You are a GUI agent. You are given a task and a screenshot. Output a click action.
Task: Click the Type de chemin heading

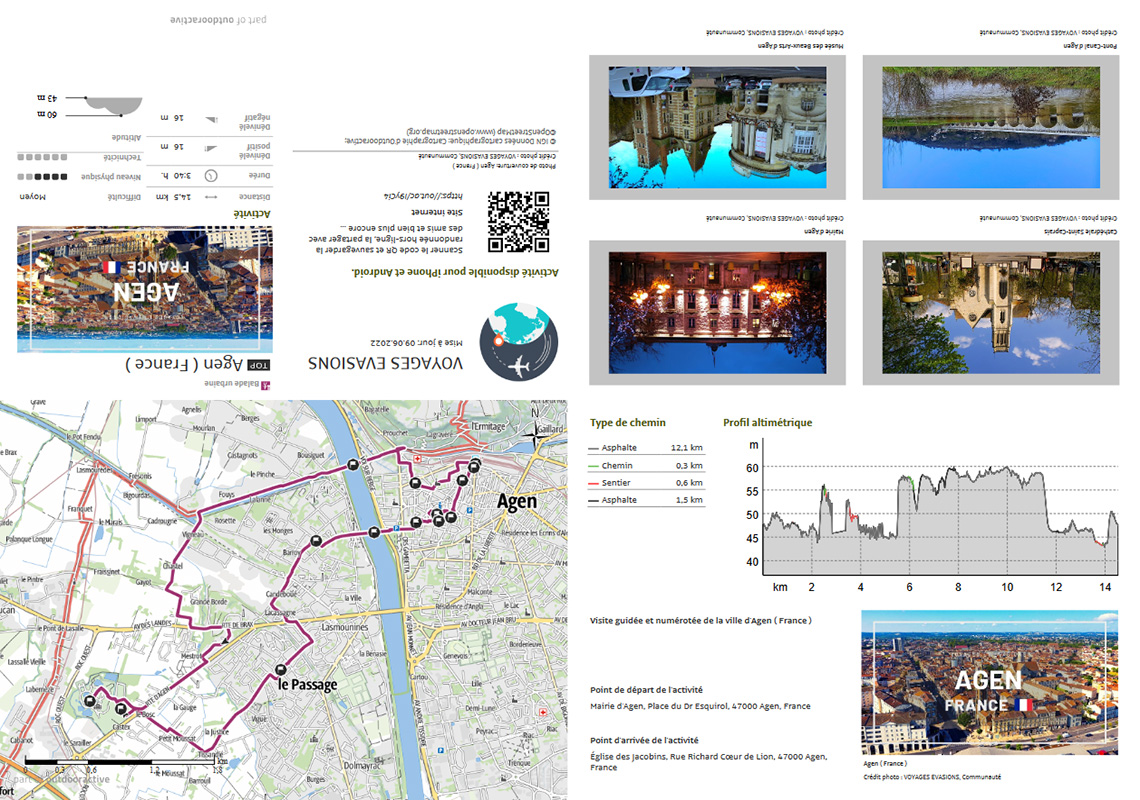click(x=627, y=423)
